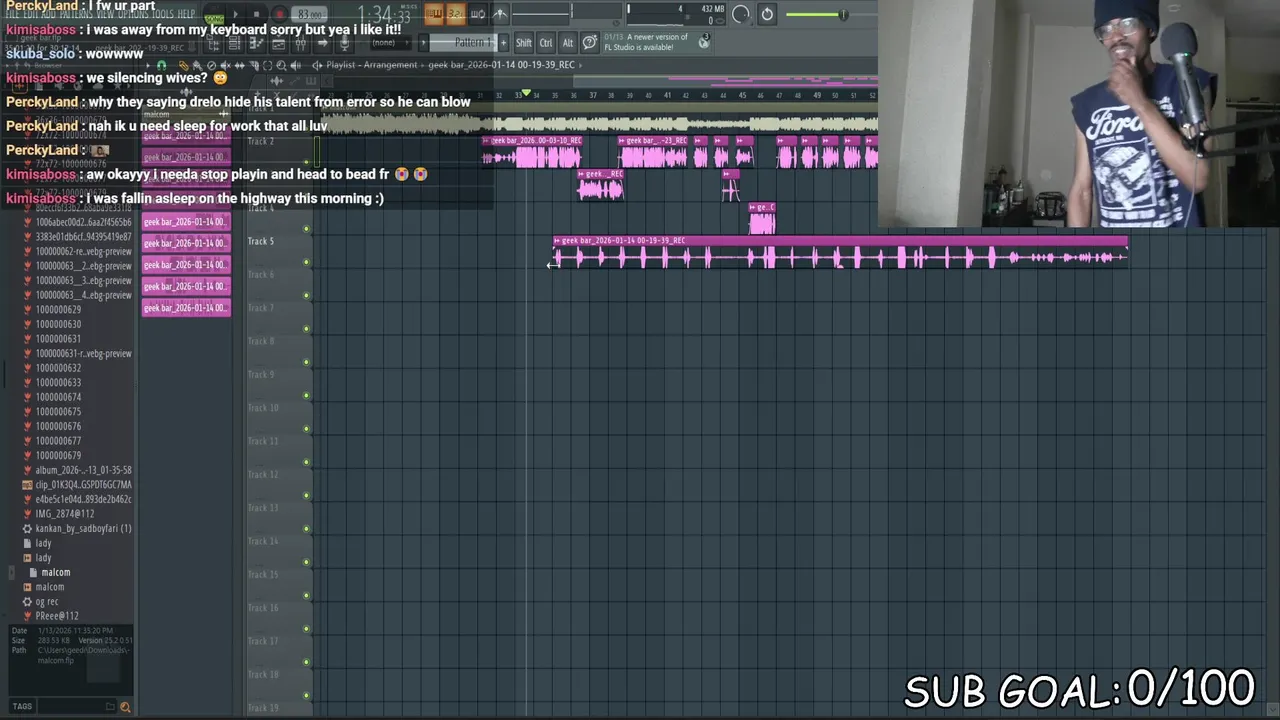
Task: Select the Delete tool in playlist toolbar
Action: pos(211,66)
